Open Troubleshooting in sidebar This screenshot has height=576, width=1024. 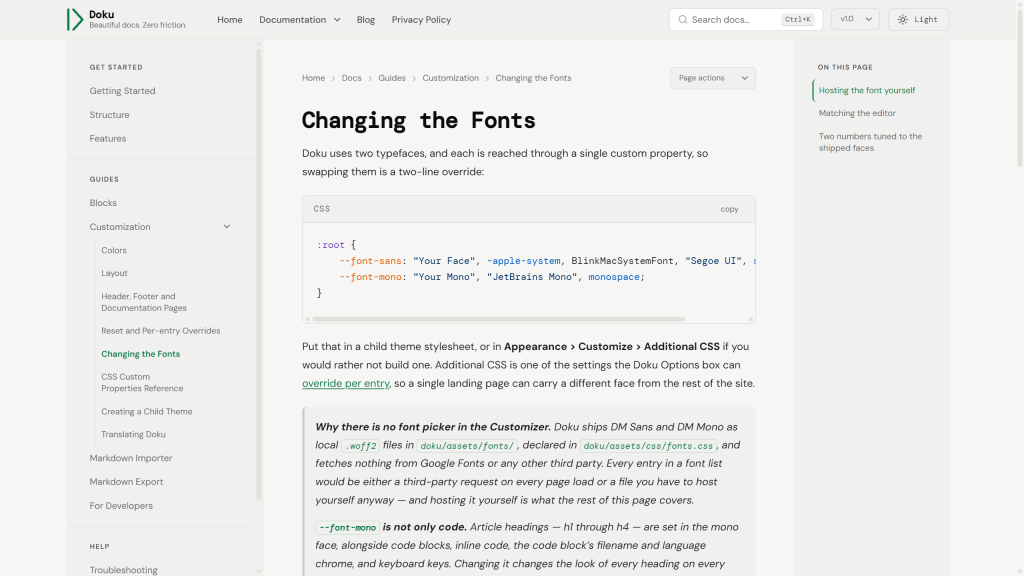(x=123, y=570)
